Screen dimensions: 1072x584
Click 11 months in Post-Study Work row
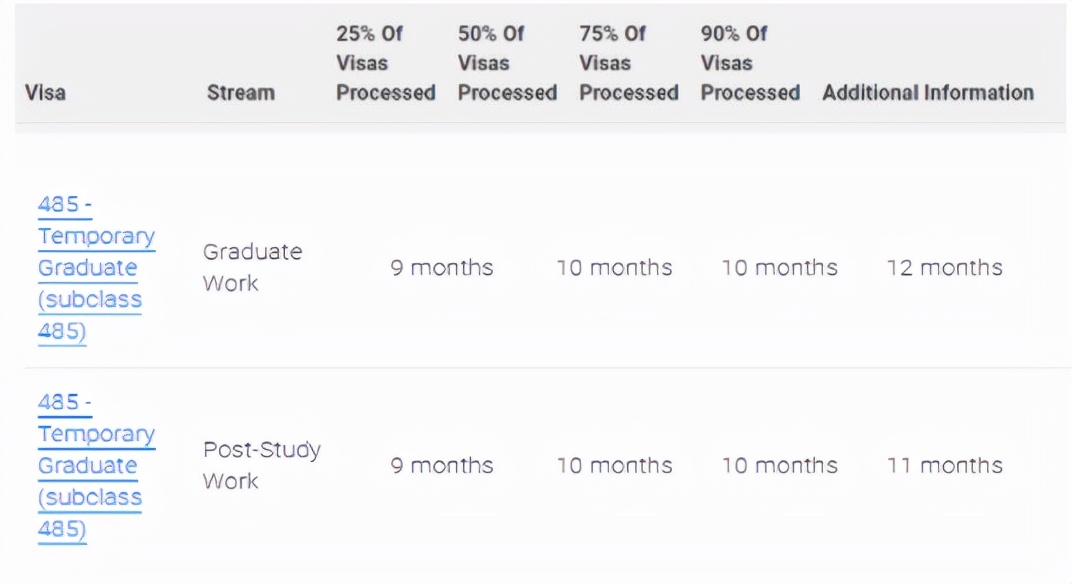(x=944, y=465)
